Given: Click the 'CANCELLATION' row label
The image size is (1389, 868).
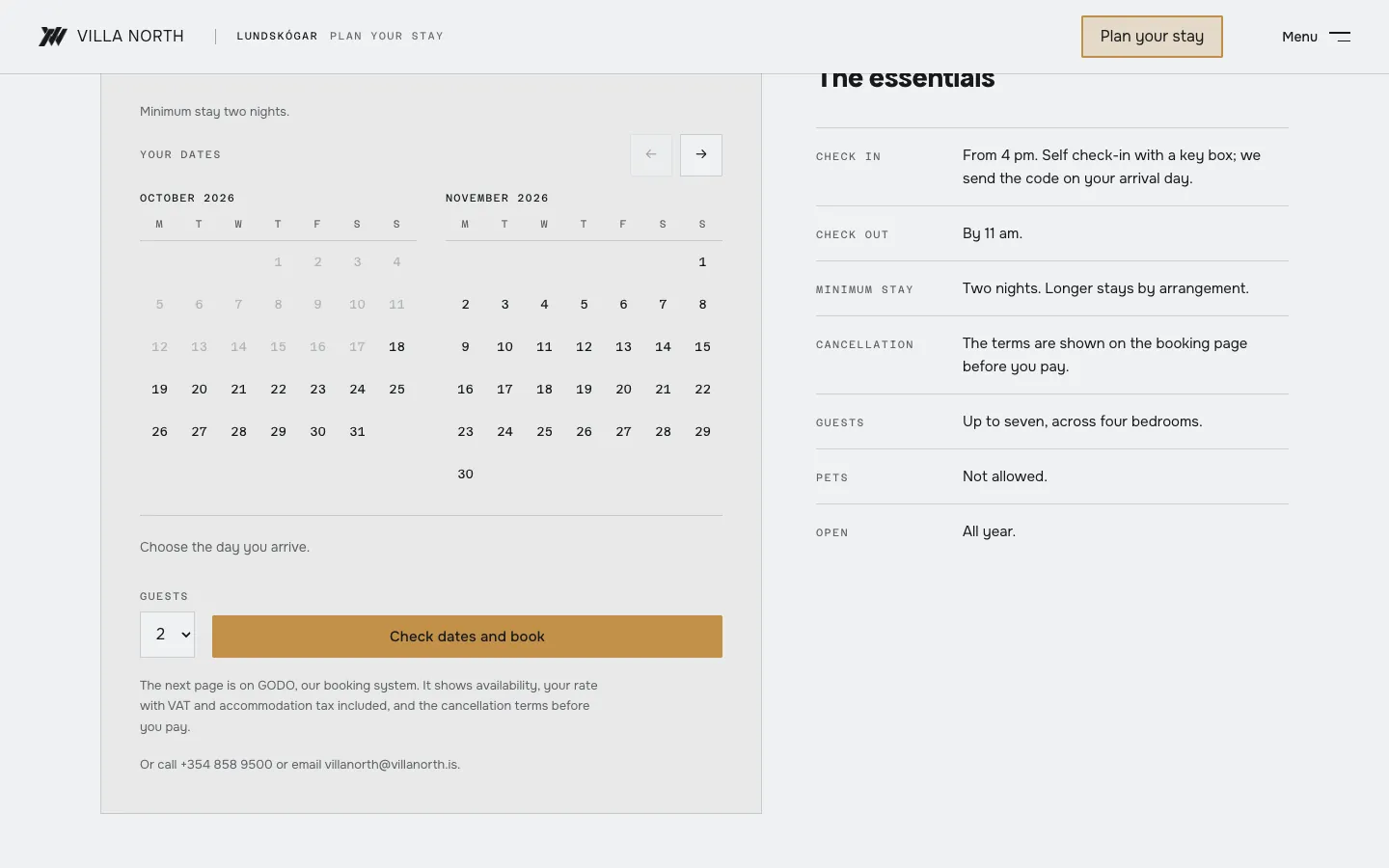Looking at the screenshot, I should pos(864,344).
